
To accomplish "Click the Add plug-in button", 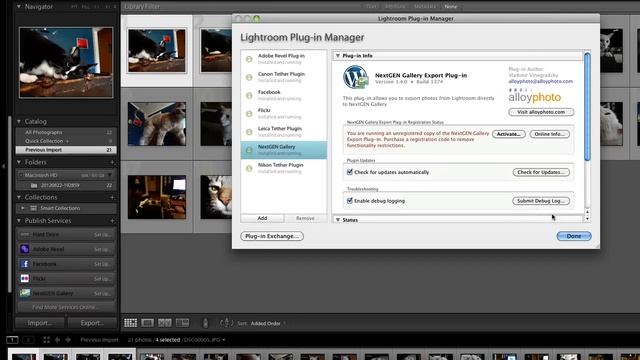I will click(262, 218).
